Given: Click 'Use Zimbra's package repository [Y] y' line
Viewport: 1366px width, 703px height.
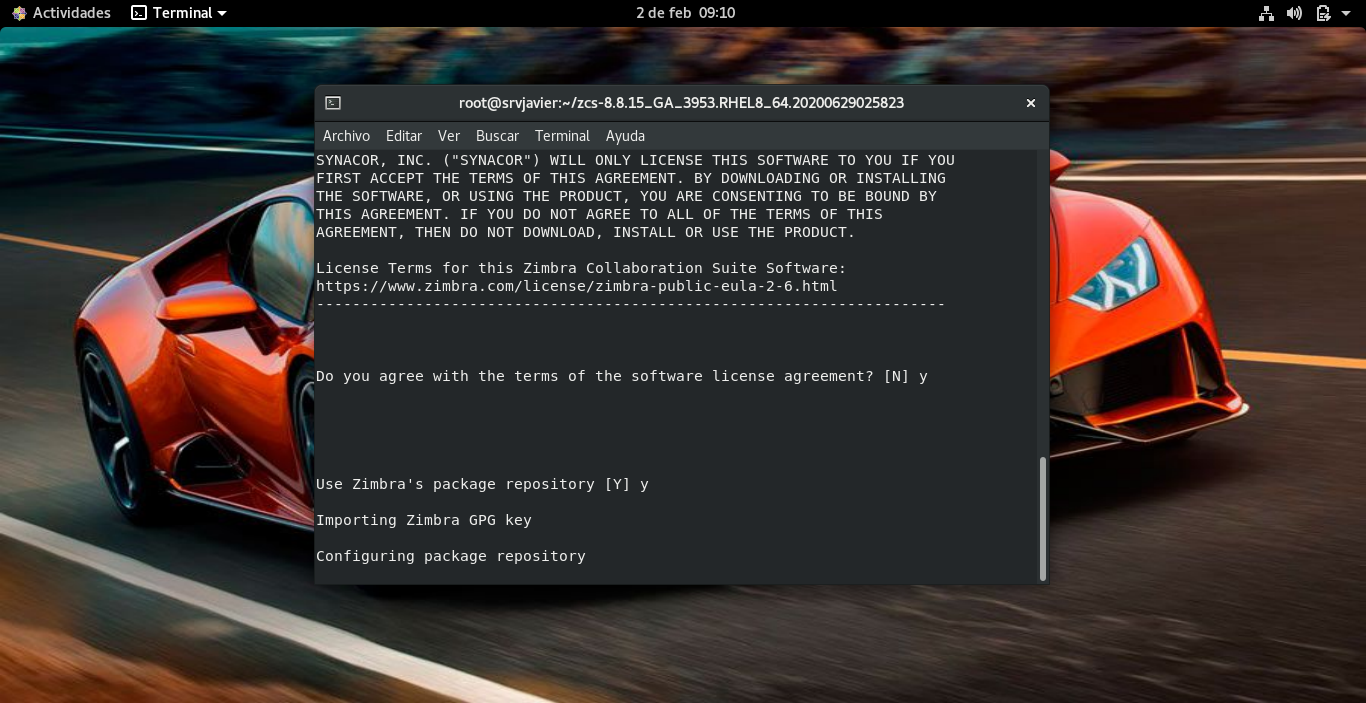Looking at the screenshot, I should (482, 484).
